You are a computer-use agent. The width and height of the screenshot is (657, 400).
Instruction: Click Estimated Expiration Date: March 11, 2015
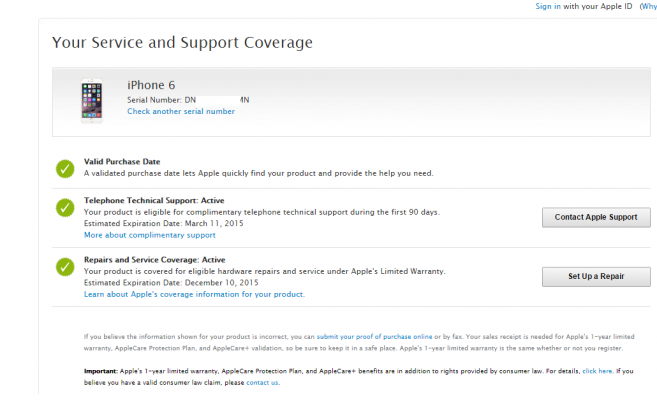click(163, 224)
